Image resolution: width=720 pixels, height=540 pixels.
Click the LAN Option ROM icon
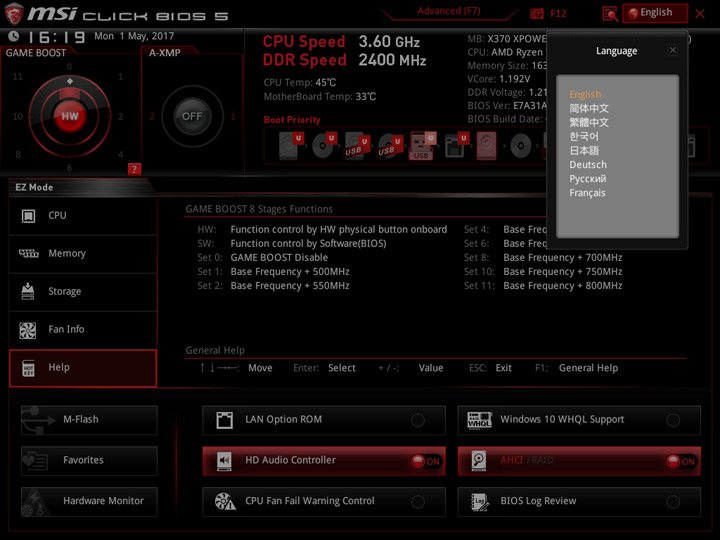pyautogui.click(x=225, y=420)
